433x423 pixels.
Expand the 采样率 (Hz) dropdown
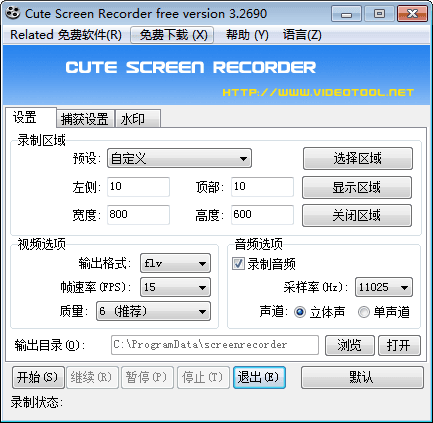(x=384, y=287)
